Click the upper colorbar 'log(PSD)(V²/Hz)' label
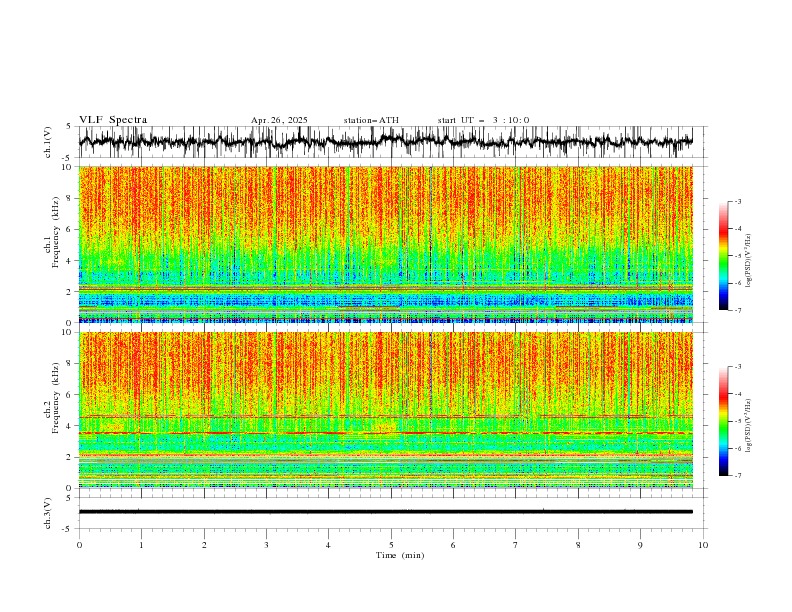The height and width of the screenshot is (612, 792). (749, 261)
